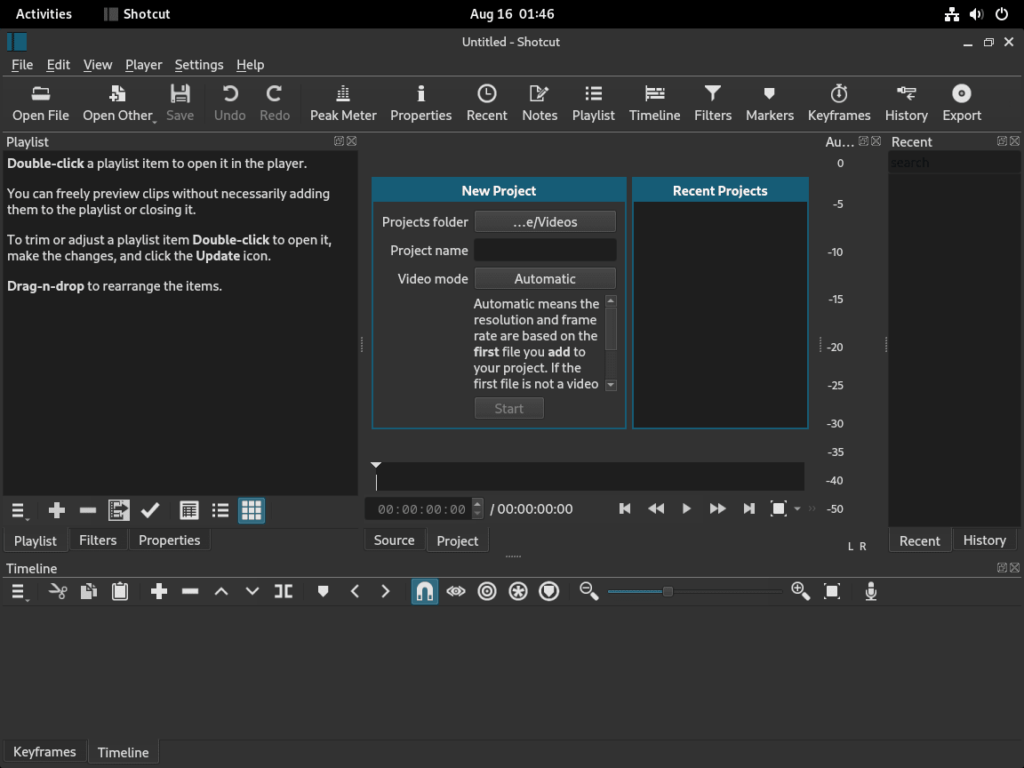Open the Video mode Automatic dropdown
Viewport: 1024px width, 768px height.
pyautogui.click(x=545, y=279)
